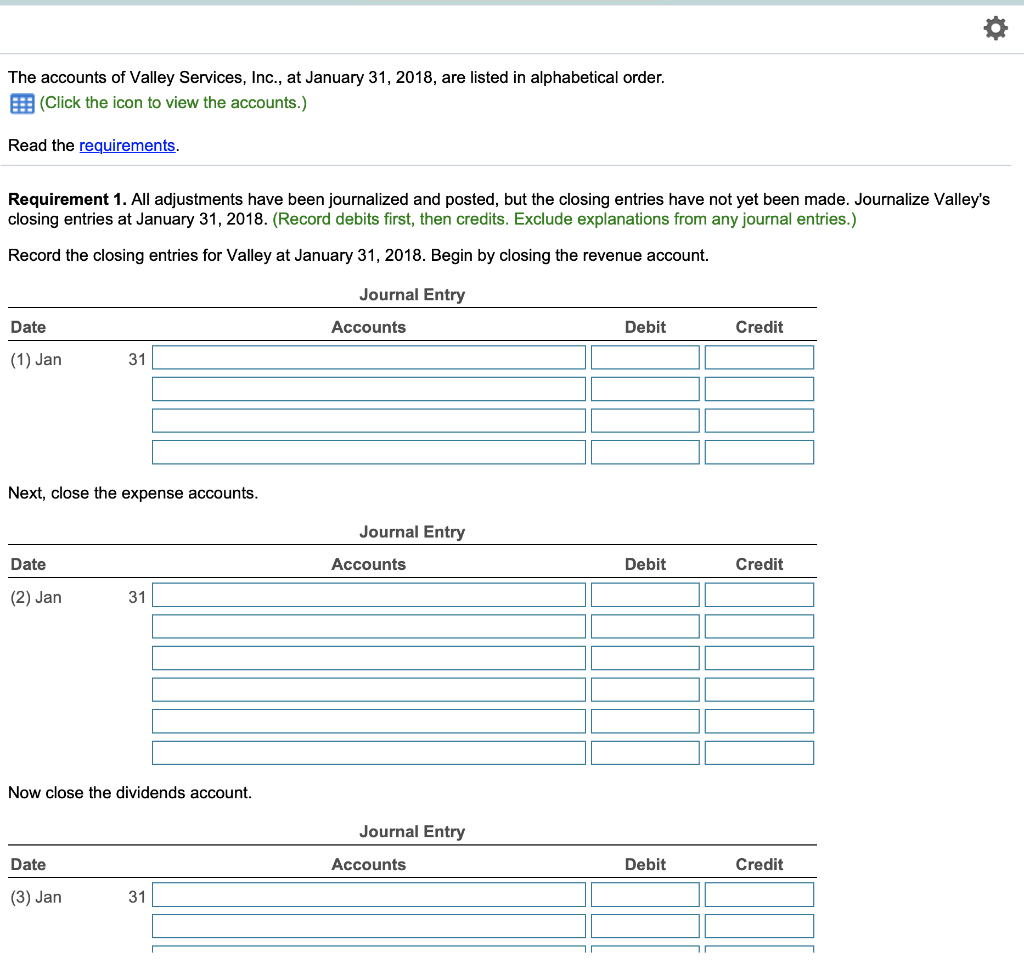The height and width of the screenshot is (963, 1024).
Task: Click the fourth Credit field in entry (2)
Action: [759, 689]
